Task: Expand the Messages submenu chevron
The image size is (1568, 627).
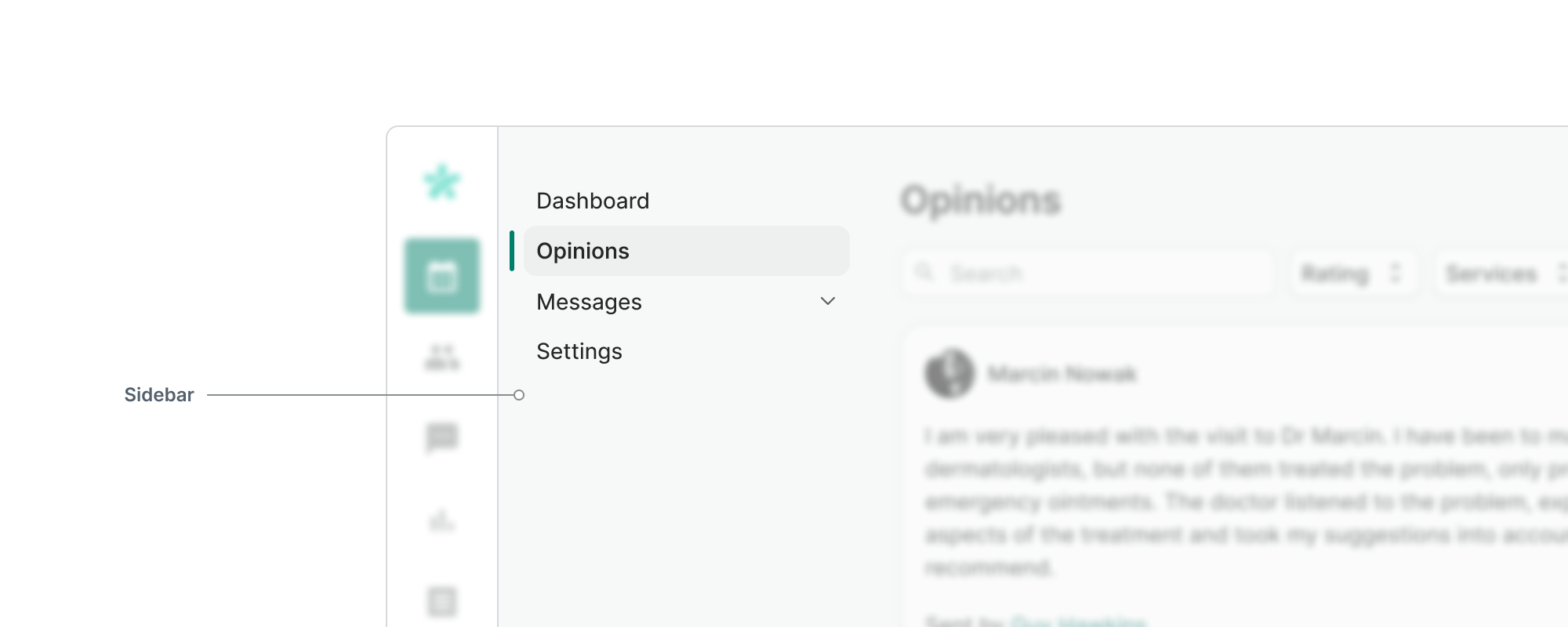Action: 828,301
